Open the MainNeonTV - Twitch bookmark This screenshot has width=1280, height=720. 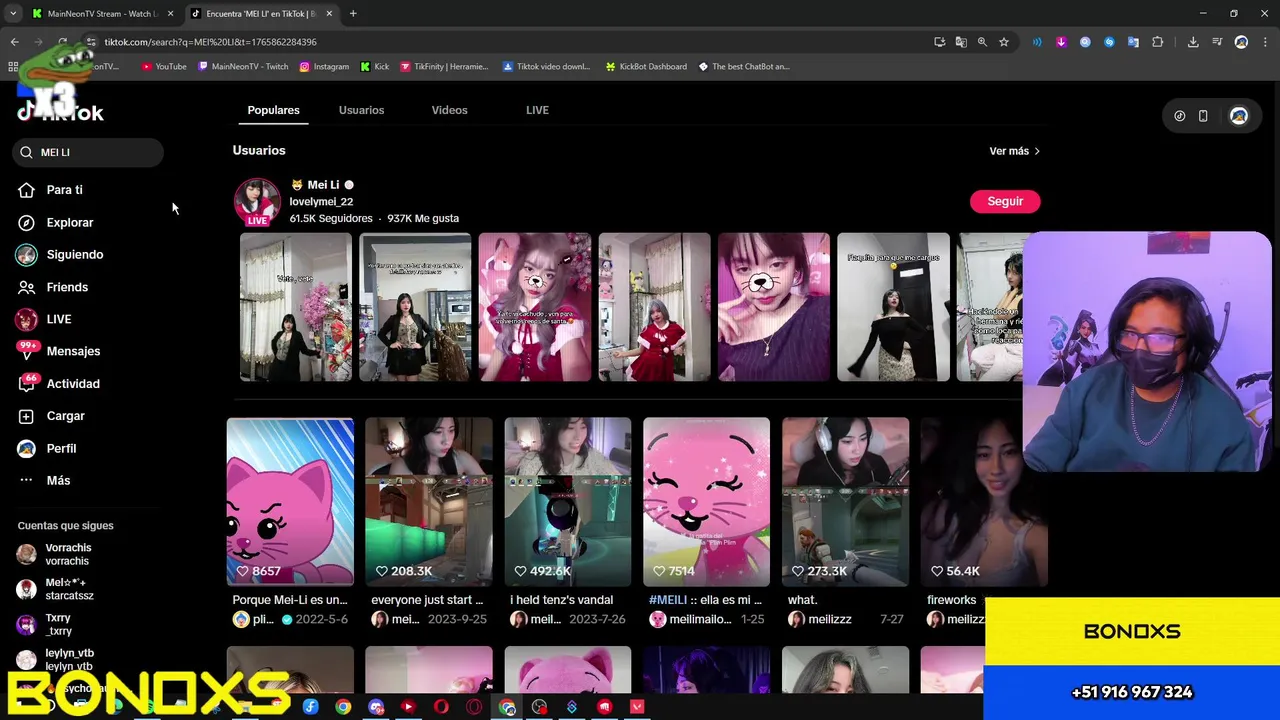point(243,67)
